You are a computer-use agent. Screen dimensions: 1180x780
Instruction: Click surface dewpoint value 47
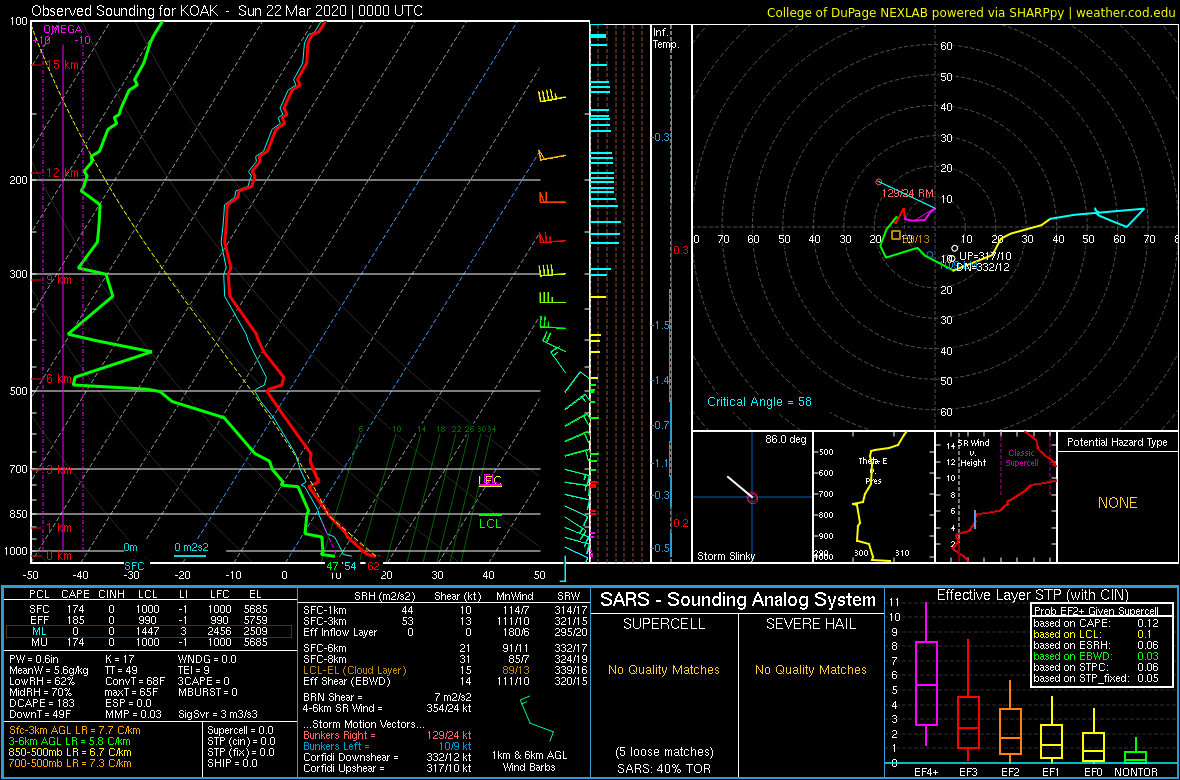[x=332, y=565]
